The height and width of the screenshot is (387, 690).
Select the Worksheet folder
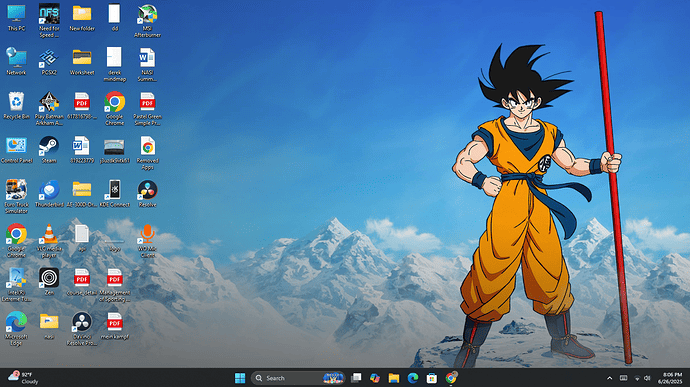pos(82,62)
